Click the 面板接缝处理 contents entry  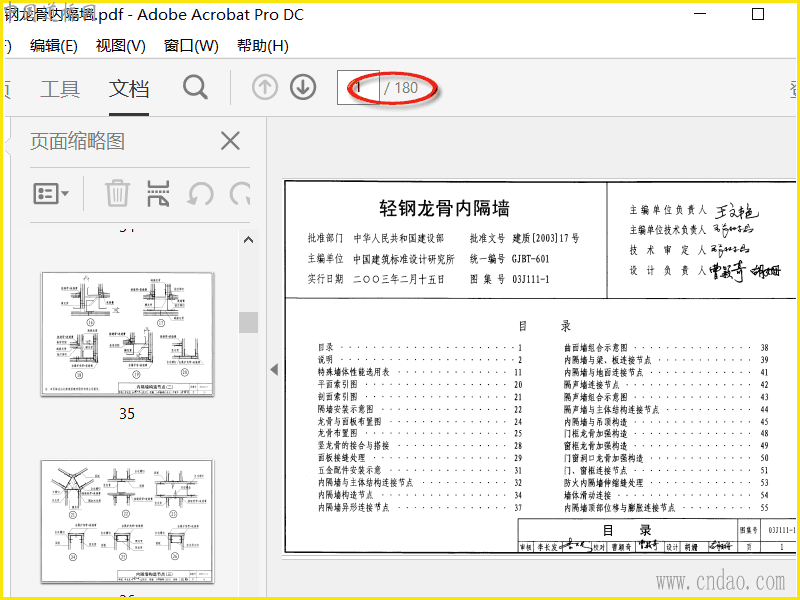341,458
